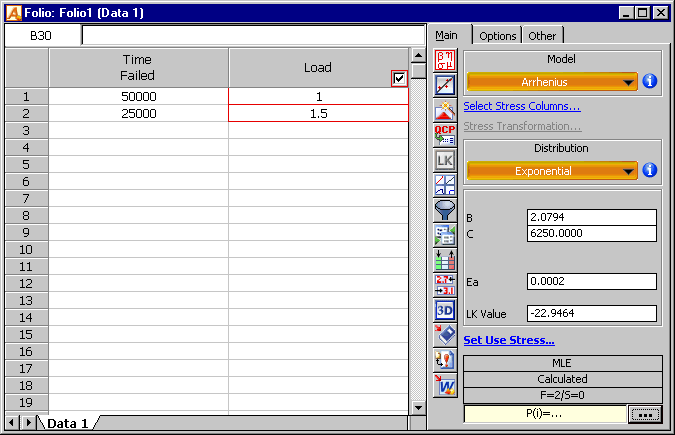This screenshot has height=435, width=675.
Task: Click the Calculate icon atop the vertical toolbar
Action: pos(445,59)
